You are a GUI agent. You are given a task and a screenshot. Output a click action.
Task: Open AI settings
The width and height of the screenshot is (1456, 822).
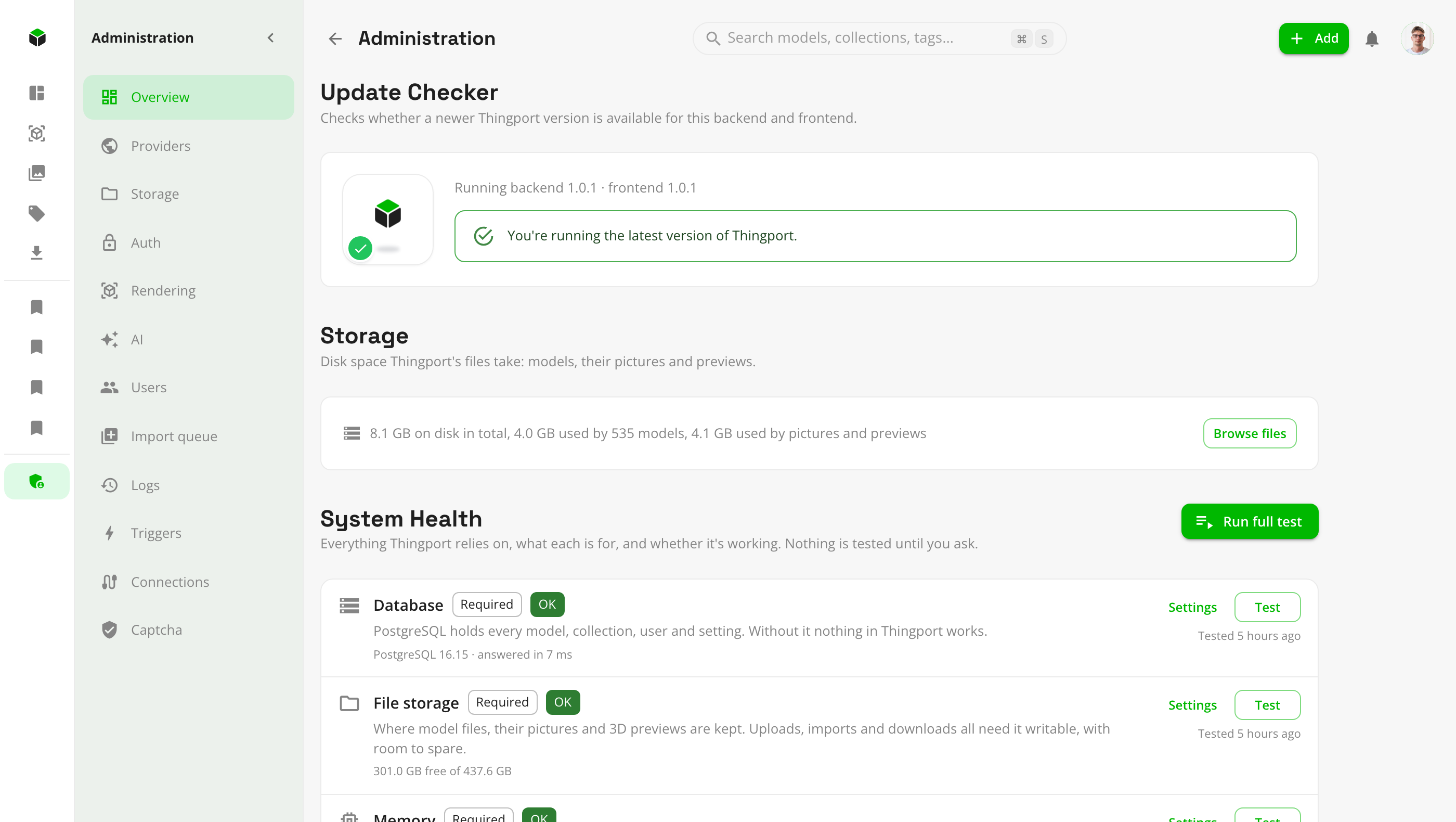(x=189, y=339)
